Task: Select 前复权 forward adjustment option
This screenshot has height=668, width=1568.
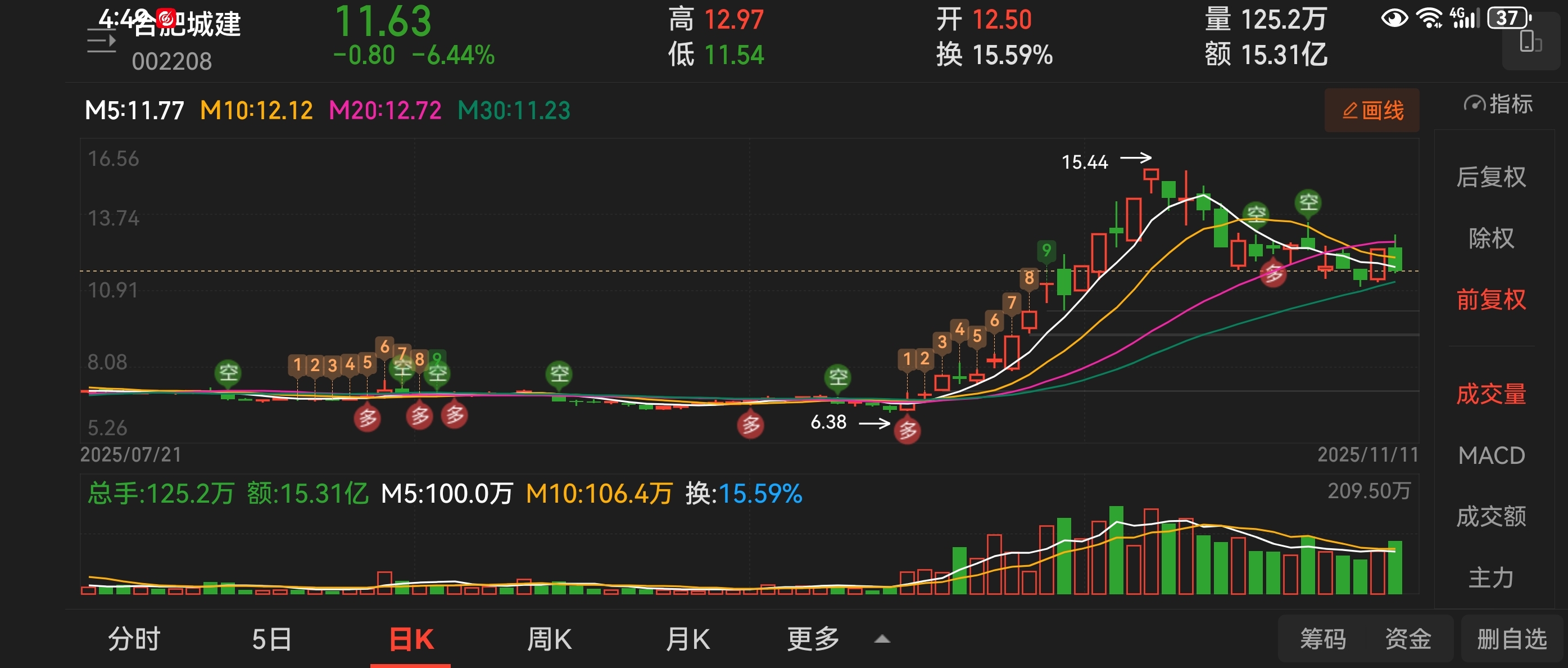Action: (1490, 300)
